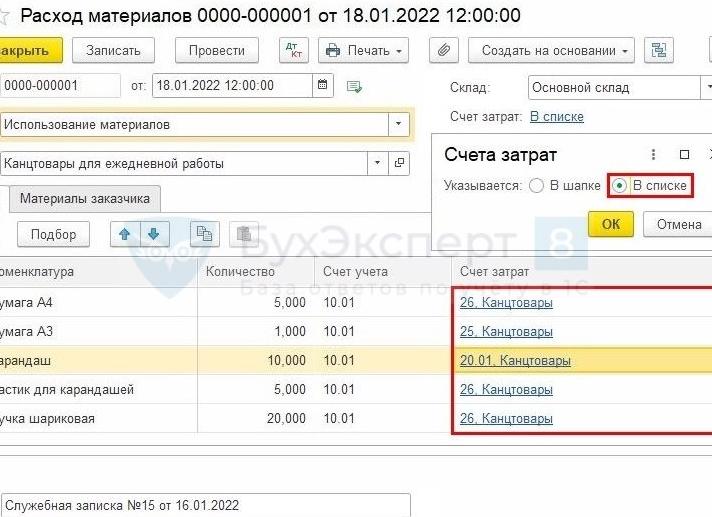Add document to favorites star
The width and height of the screenshot is (712, 517).
4,17
